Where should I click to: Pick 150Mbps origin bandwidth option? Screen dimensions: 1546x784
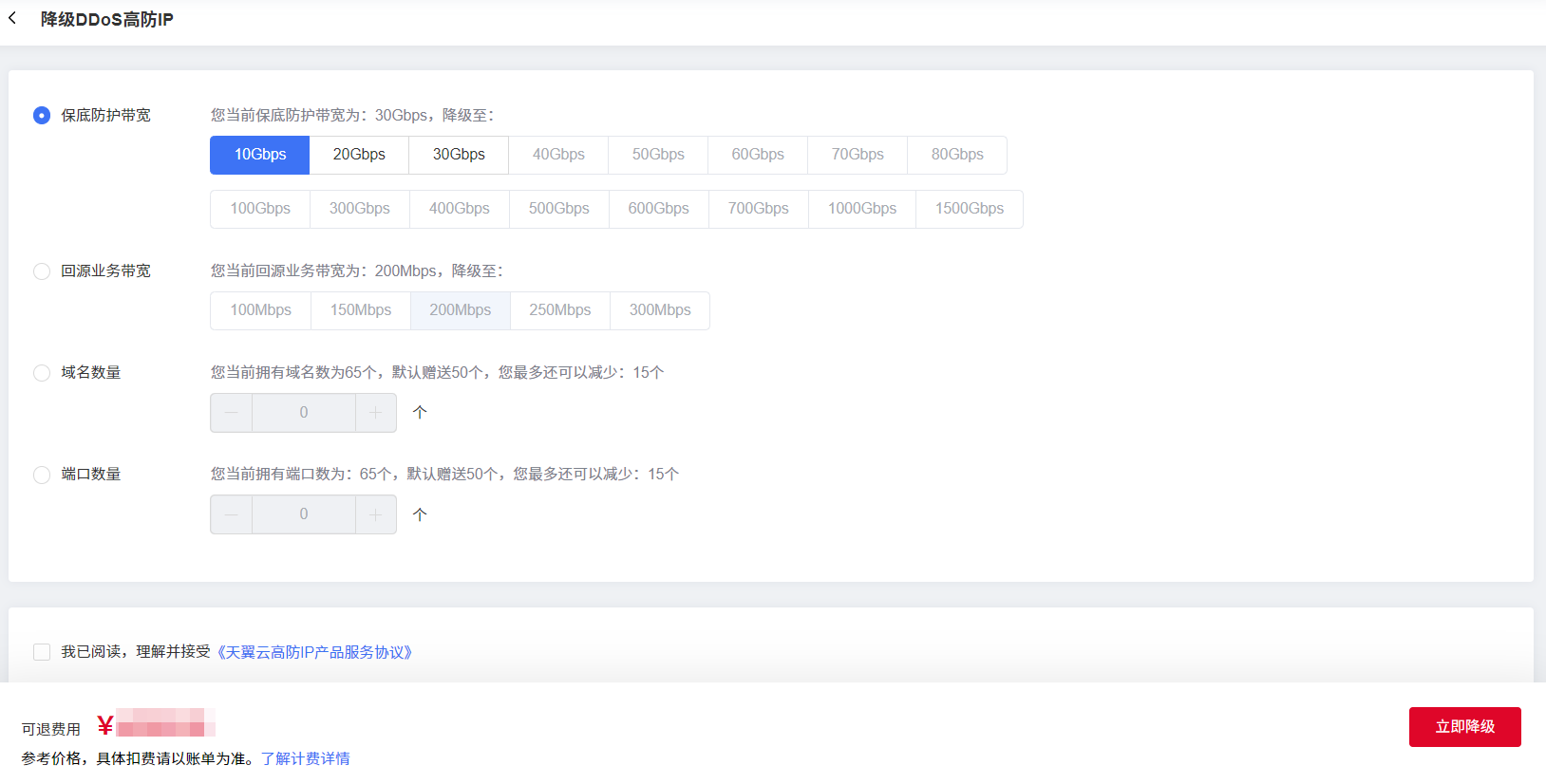(361, 310)
